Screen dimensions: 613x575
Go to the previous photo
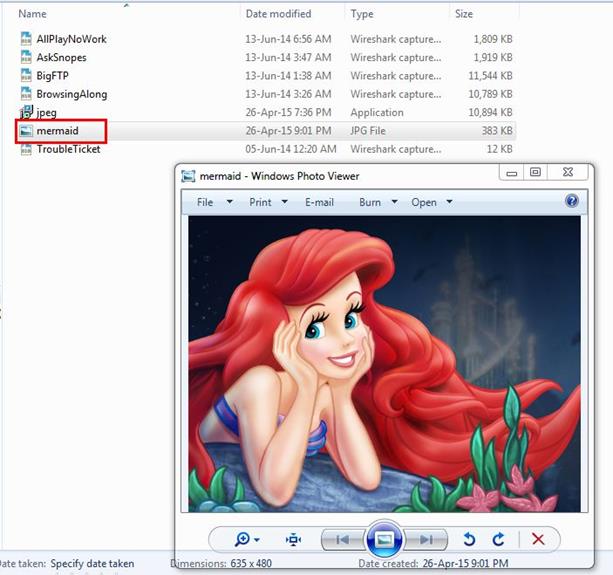(342, 539)
